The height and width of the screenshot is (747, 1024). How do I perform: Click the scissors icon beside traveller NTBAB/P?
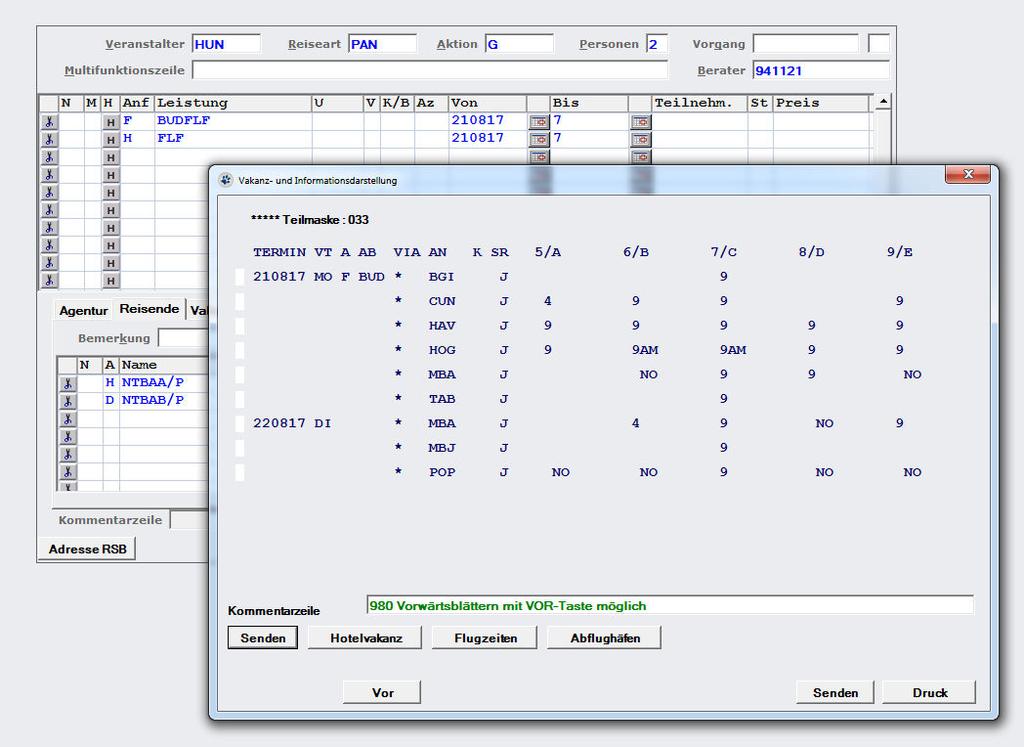(x=67, y=401)
